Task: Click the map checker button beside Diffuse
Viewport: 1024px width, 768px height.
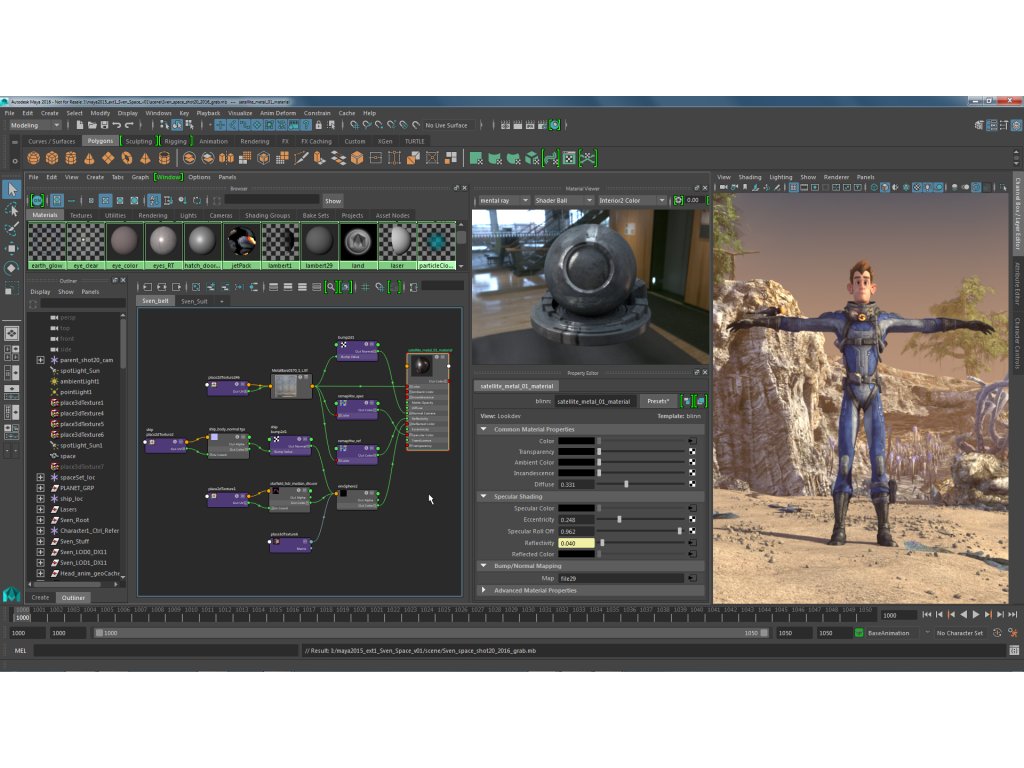Action: (x=692, y=484)
